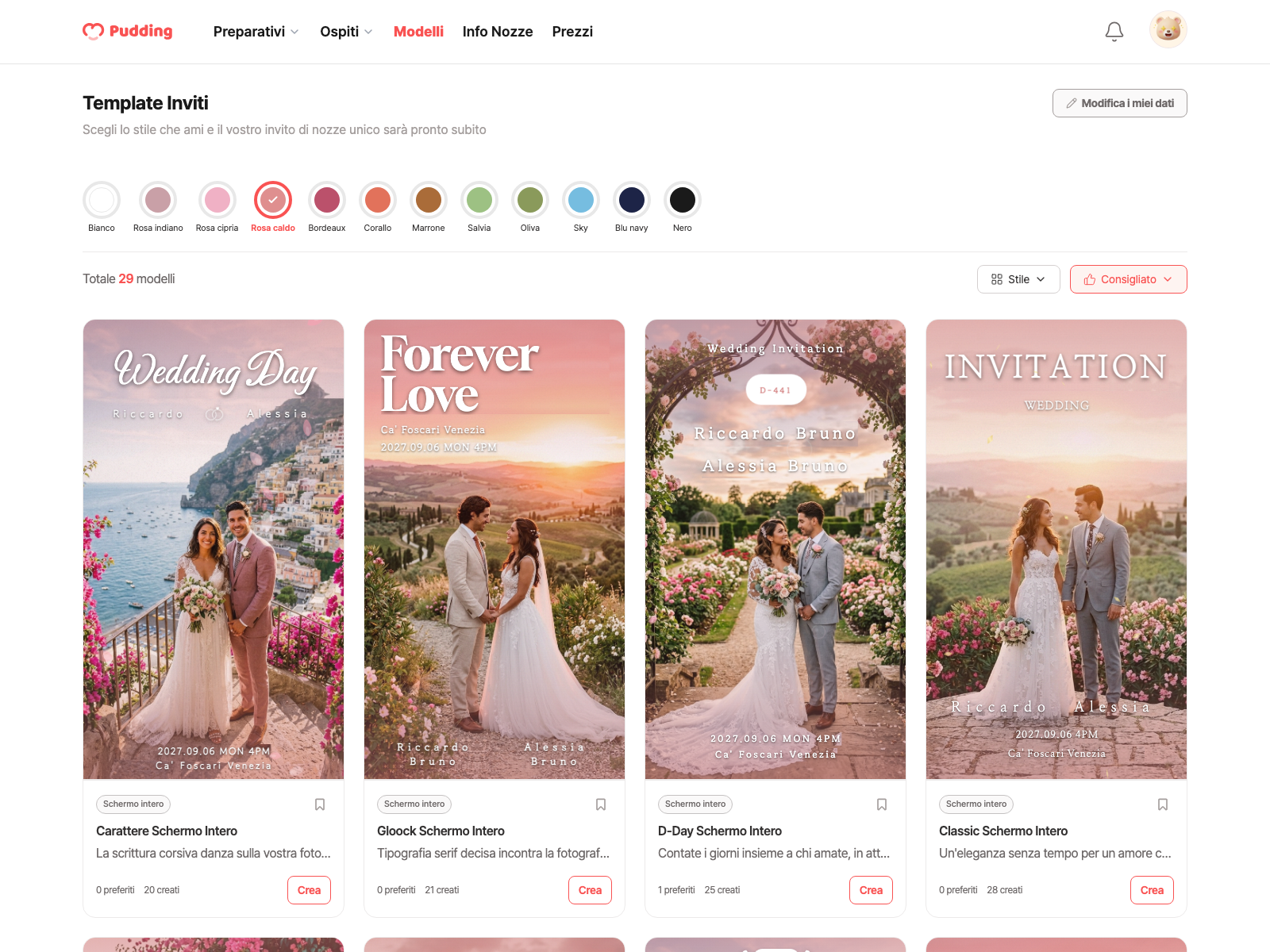Select the Rosa cipria color swatch

coord(217,200)
